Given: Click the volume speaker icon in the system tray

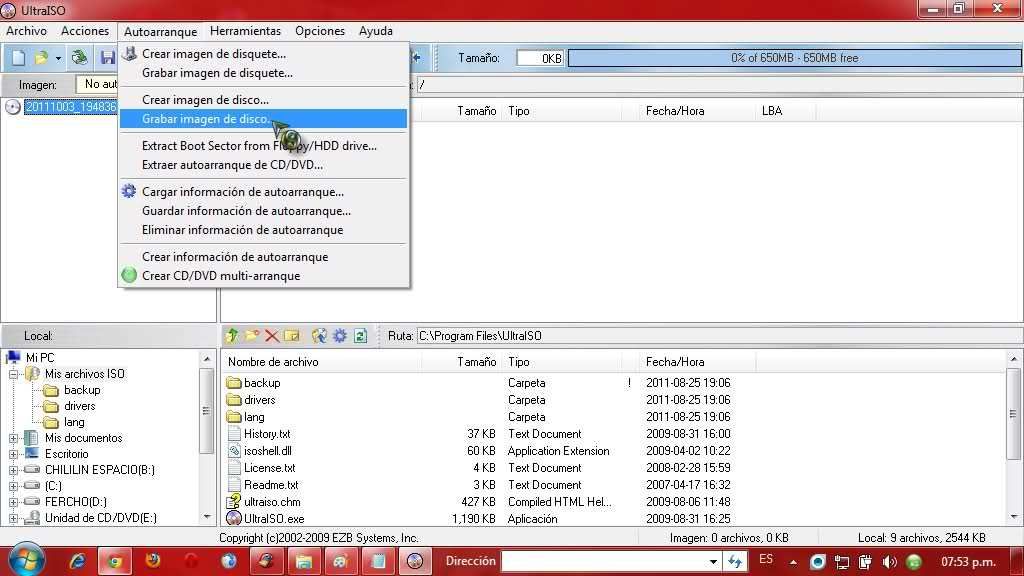Looking at the screenshot, I should tap(889, 562).
